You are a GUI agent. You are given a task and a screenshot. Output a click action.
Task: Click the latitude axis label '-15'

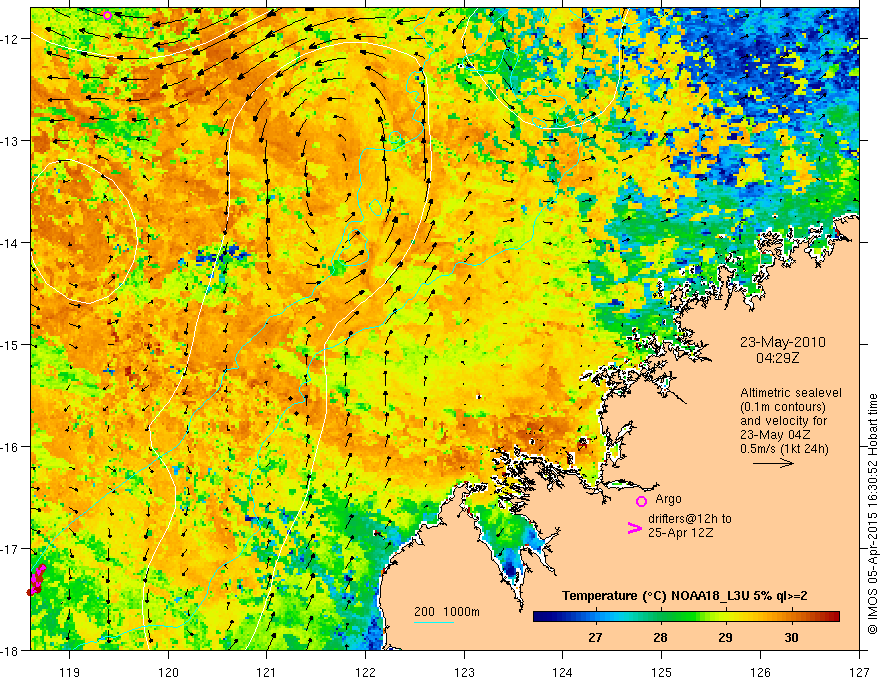(x=10, y=344)
